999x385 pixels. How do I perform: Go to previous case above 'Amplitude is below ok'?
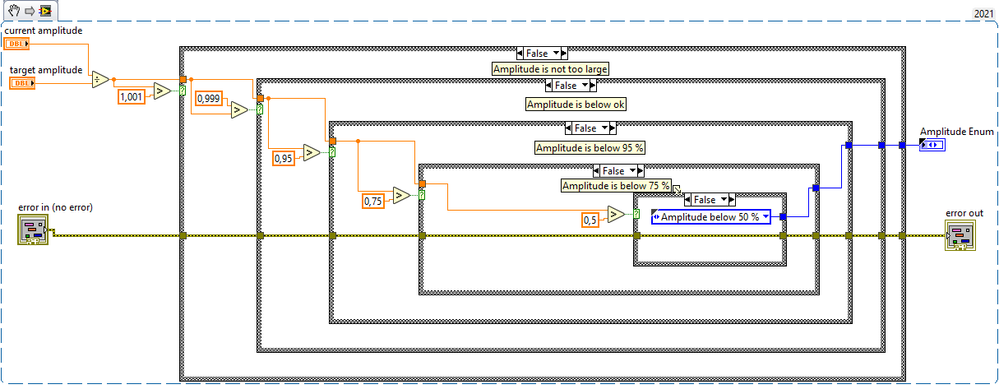coord(549,85)
